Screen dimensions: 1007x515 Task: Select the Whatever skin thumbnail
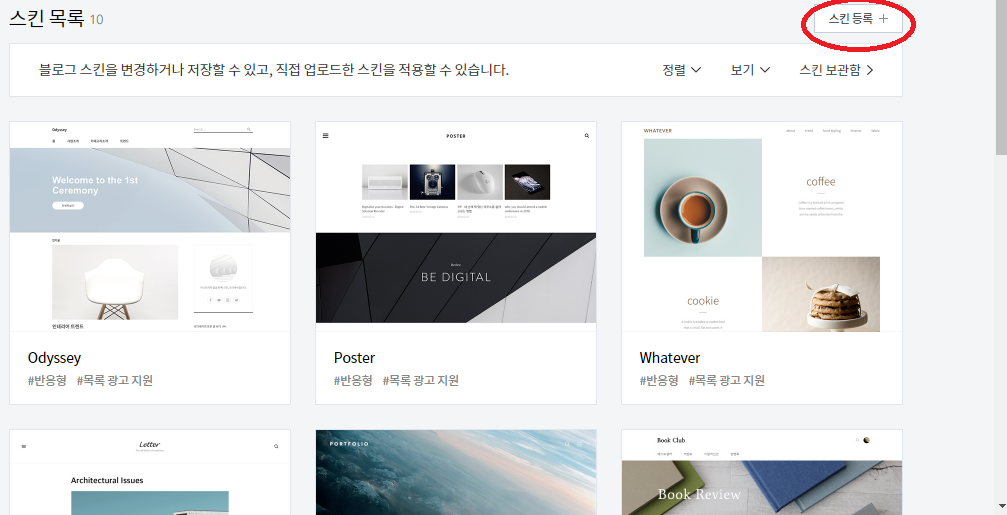pos(762,227)
